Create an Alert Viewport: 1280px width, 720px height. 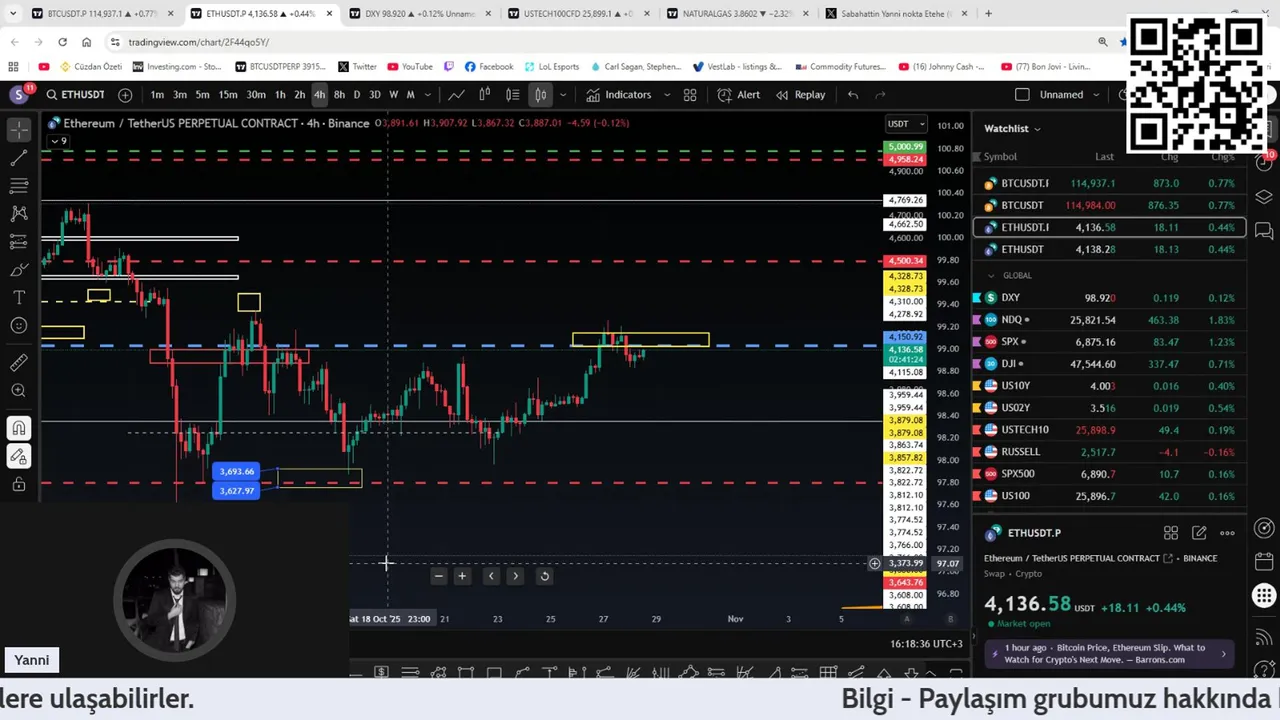739,95
